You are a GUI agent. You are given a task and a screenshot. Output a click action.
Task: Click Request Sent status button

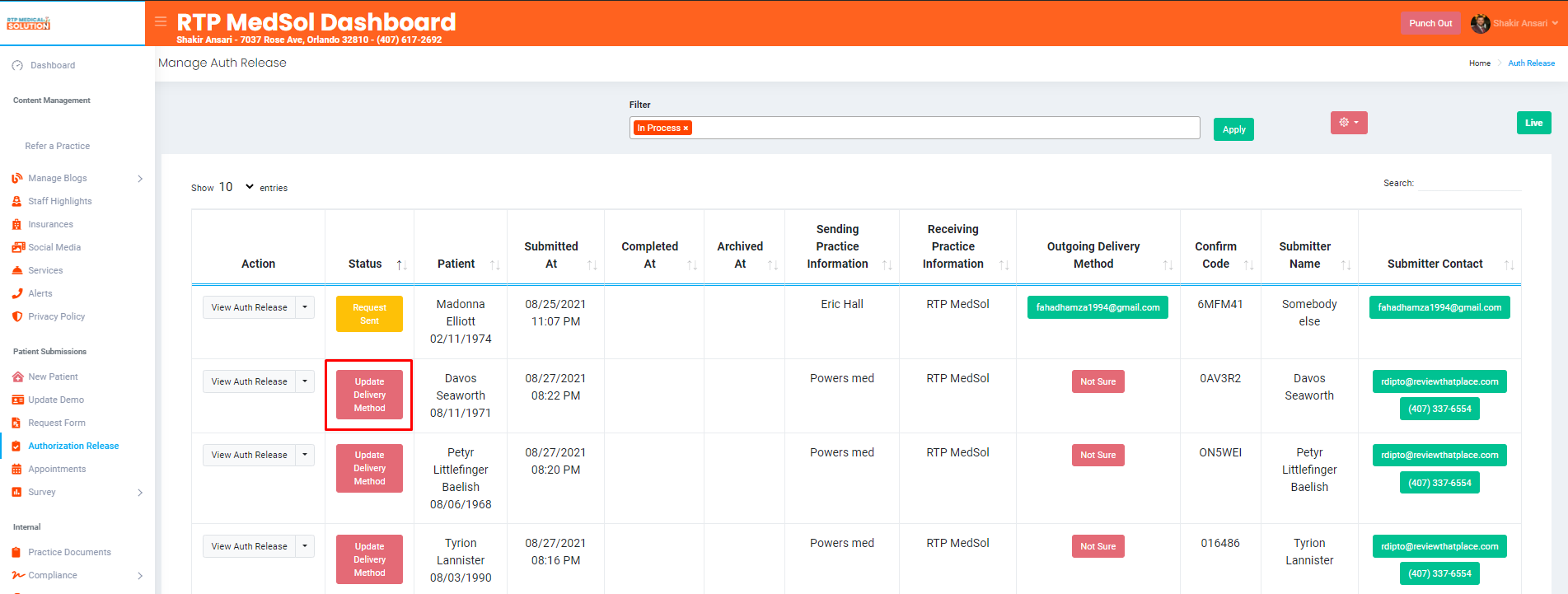point(369,314)
